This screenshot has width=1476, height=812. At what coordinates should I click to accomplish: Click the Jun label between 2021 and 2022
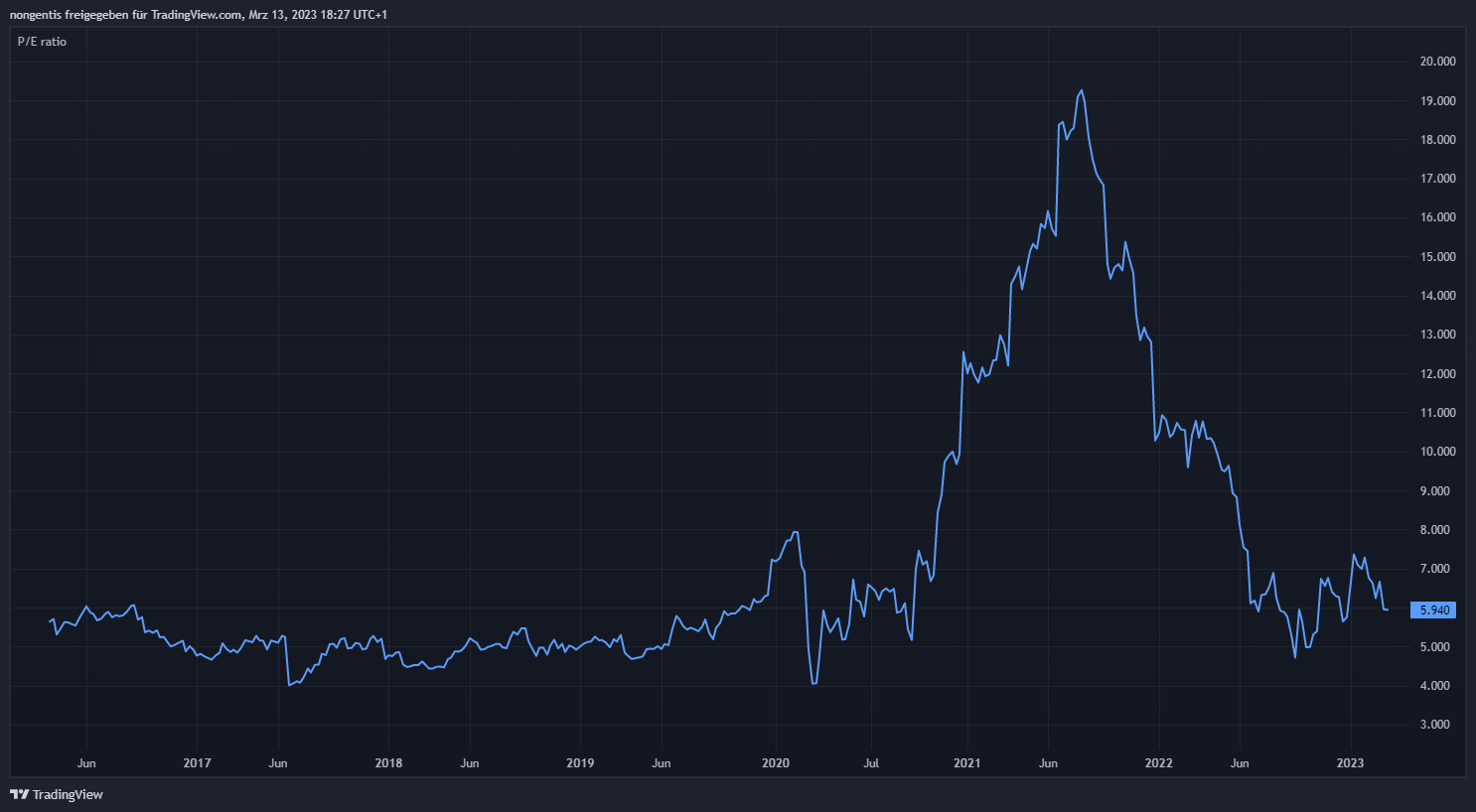pyautogui.click(x=1048, y=763)
